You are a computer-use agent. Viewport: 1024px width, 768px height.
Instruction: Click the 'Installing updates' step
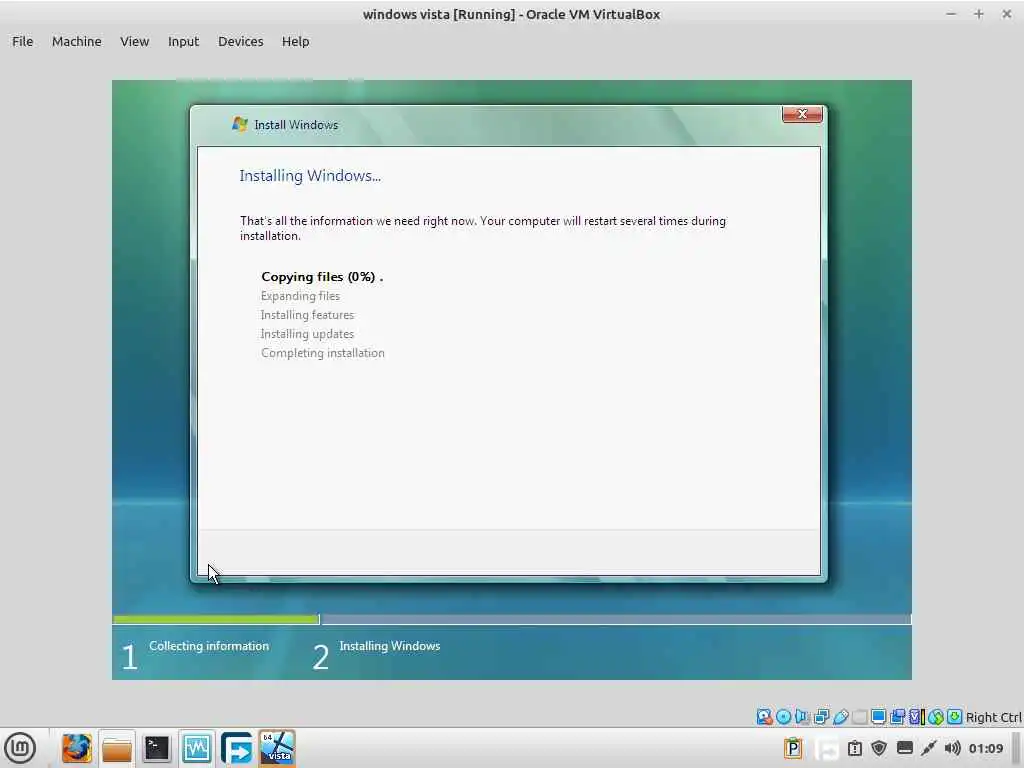point(307,334)
